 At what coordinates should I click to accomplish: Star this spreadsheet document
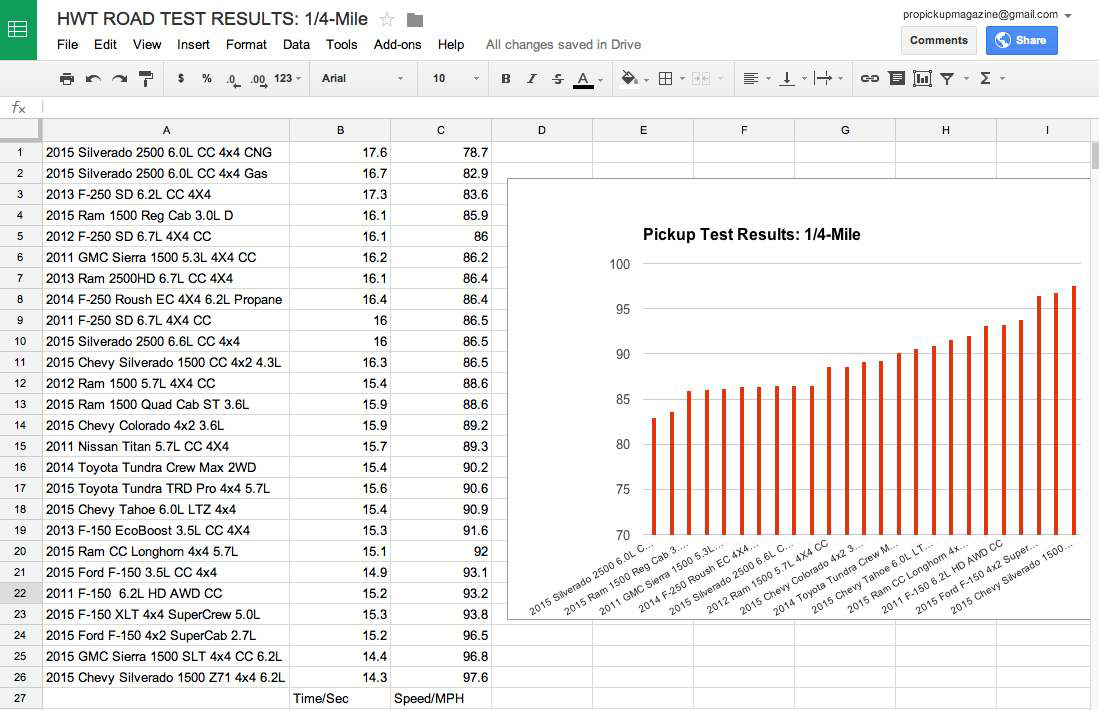pyautogui.click(x=387, y=20)
